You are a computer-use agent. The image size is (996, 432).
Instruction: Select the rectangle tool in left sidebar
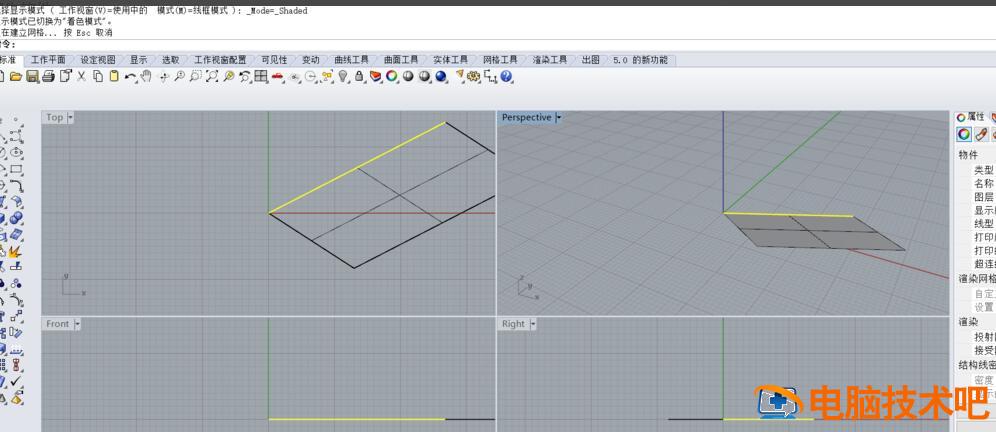coord(17,168)
